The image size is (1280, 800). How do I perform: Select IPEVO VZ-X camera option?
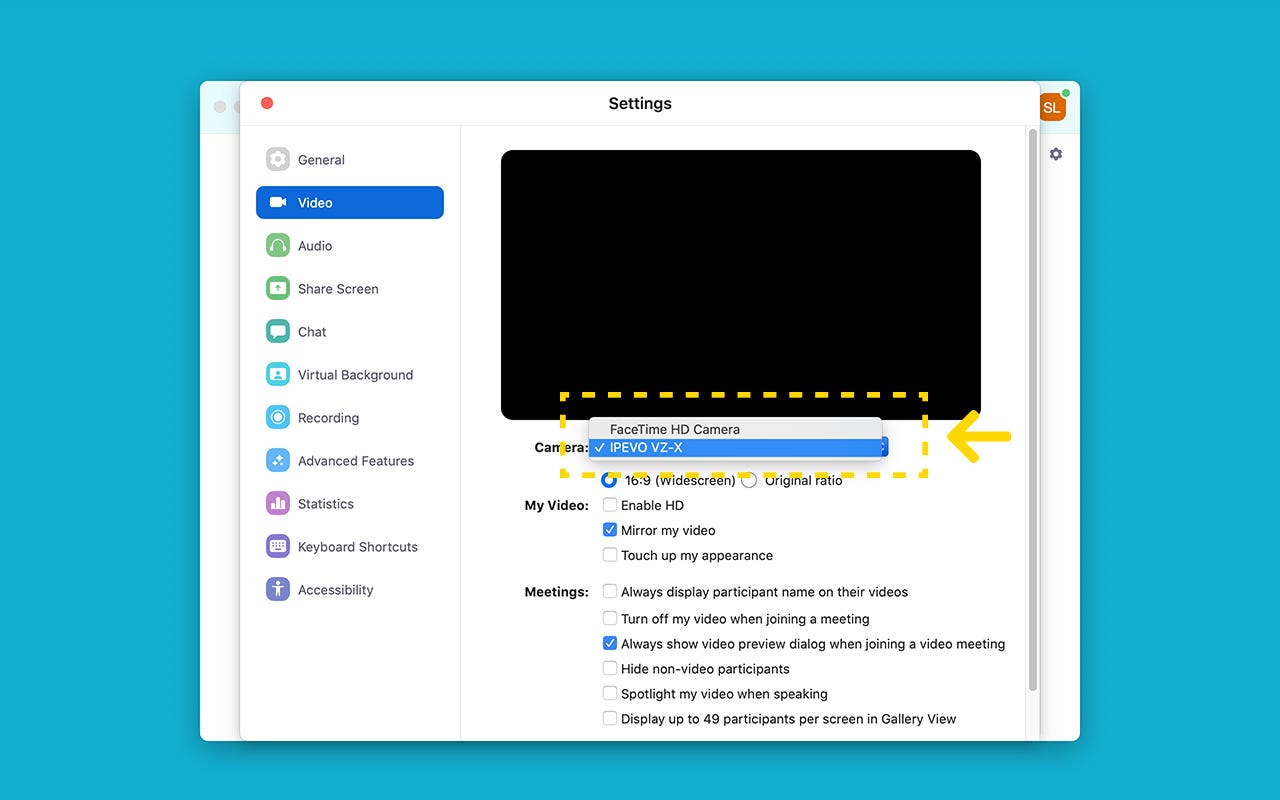735,448
